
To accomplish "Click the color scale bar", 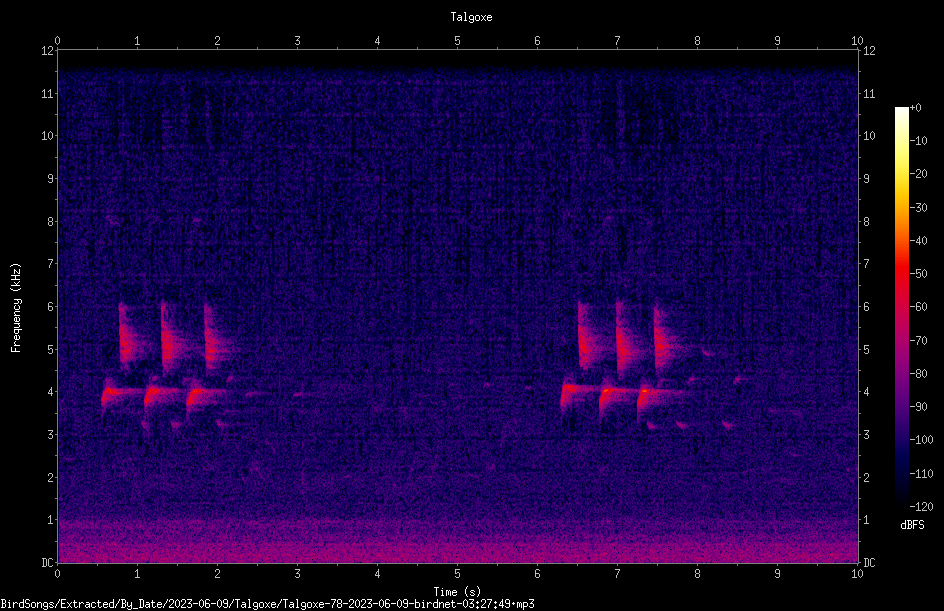I will coord(902,307).
